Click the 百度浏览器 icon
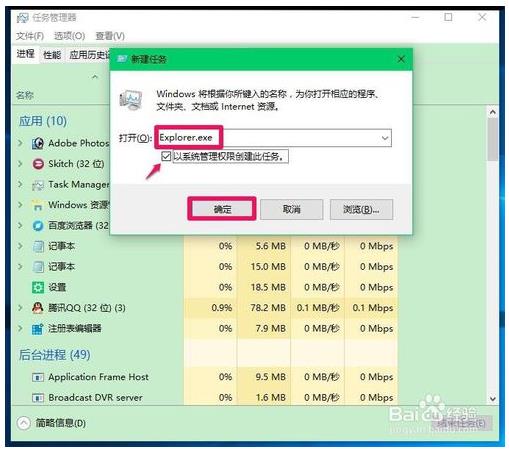Screen dimensions: 509x450 tap(38, 226)
